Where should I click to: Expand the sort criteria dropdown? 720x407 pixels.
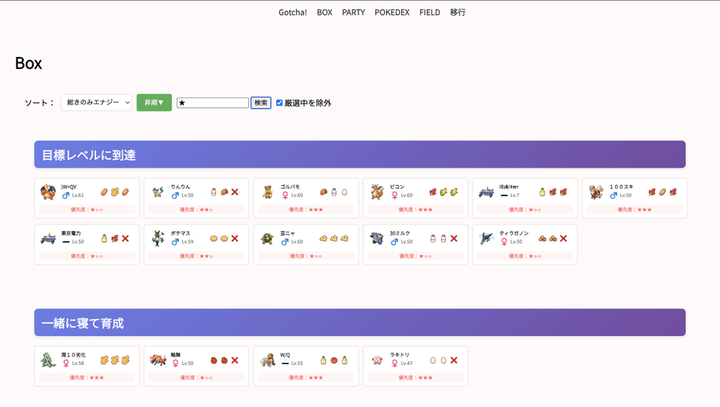coord(96,102)
